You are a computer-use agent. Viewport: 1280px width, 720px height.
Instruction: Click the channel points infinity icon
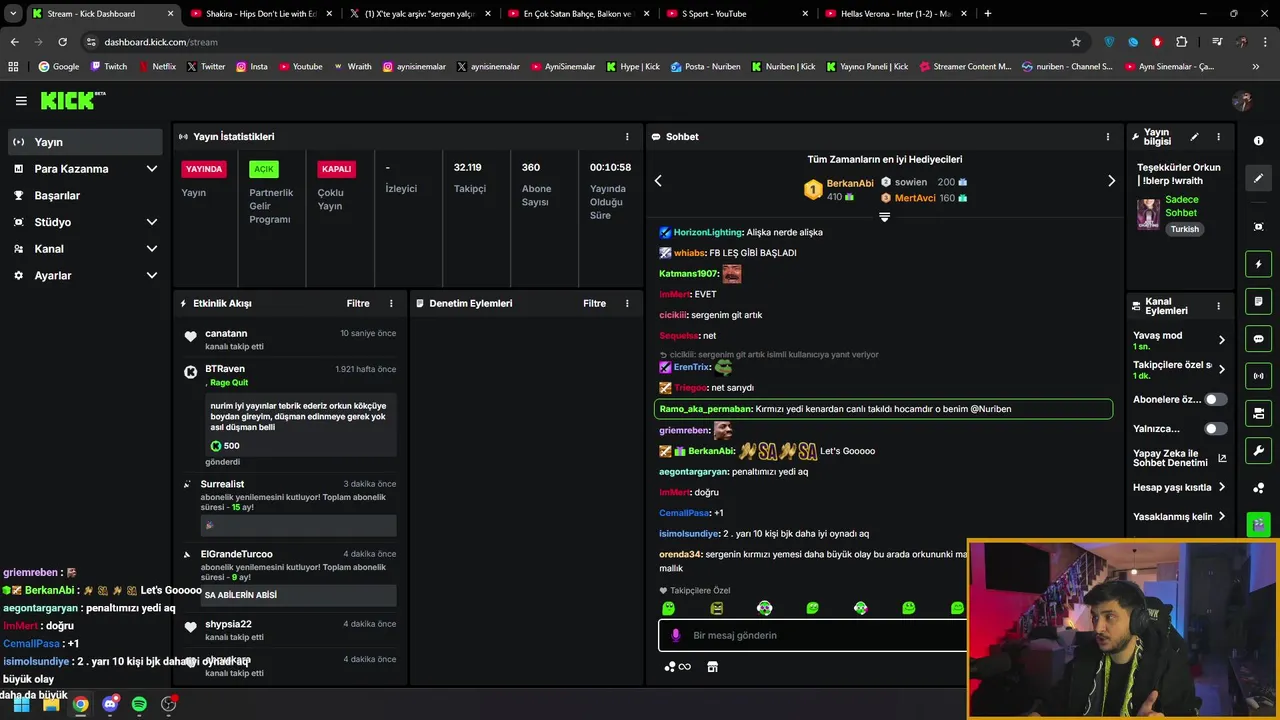pos(678,667)
